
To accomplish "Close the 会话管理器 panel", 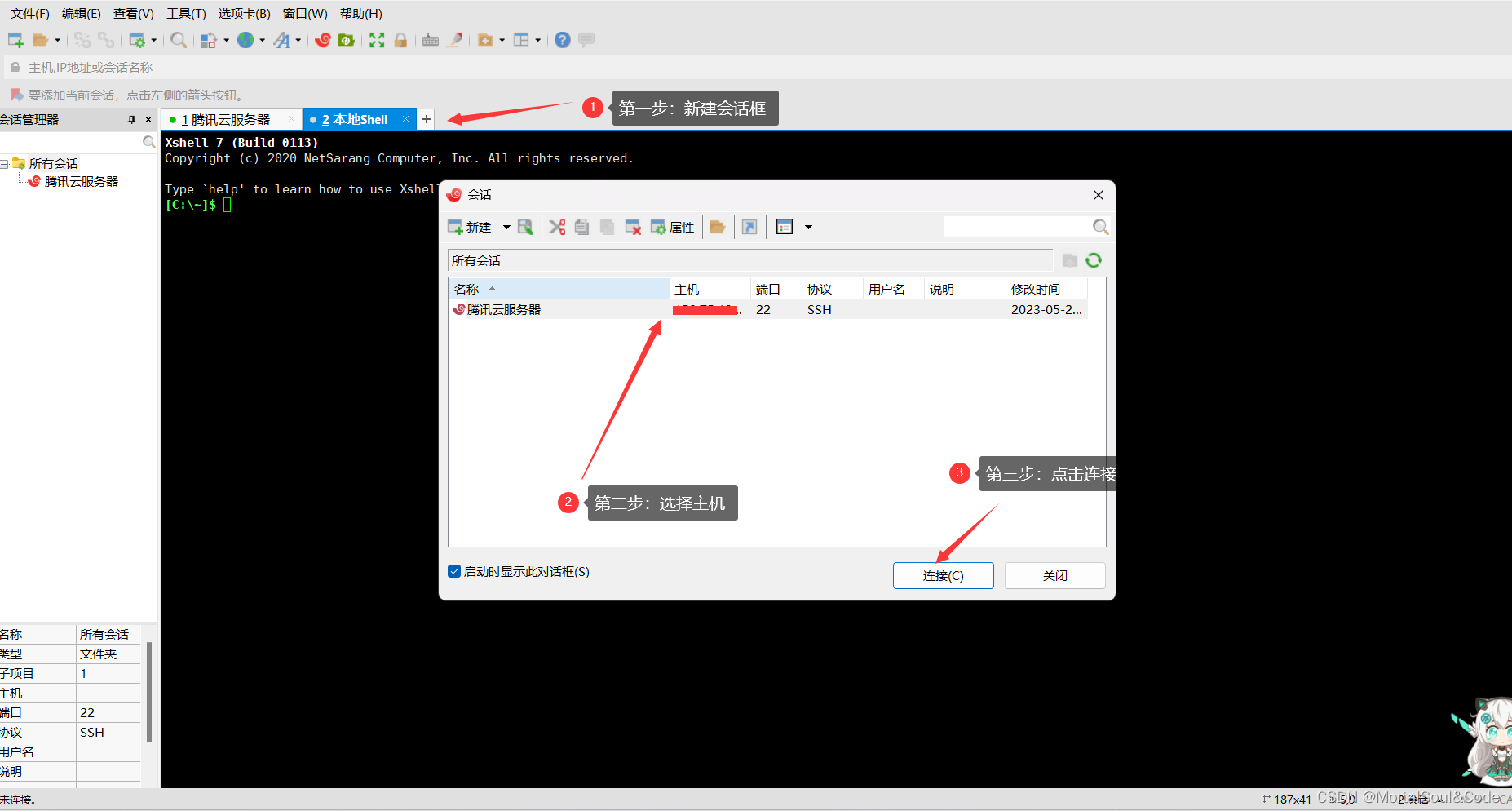I will [x=148, y=119].
